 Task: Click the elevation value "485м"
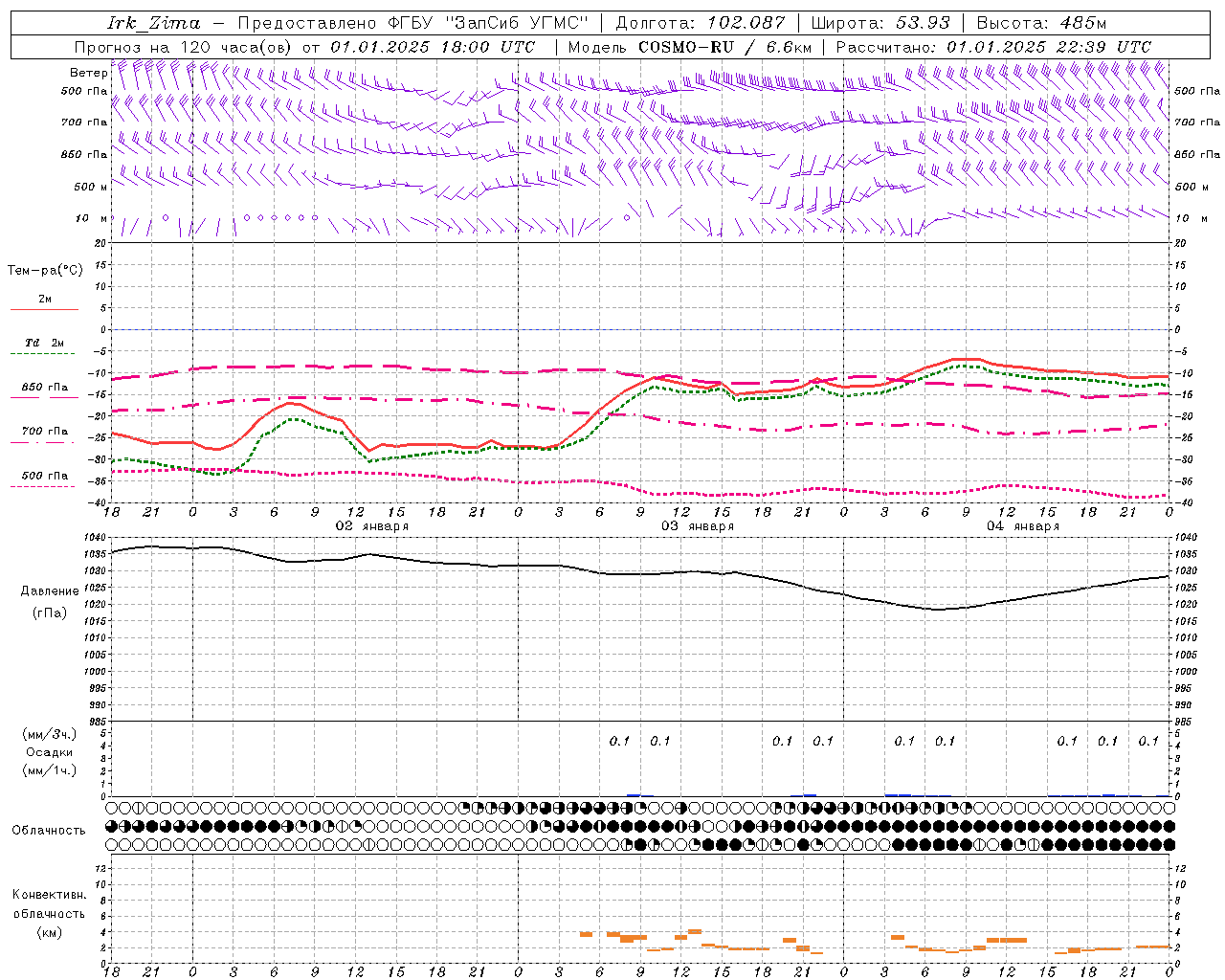(x=1083, y=23)
